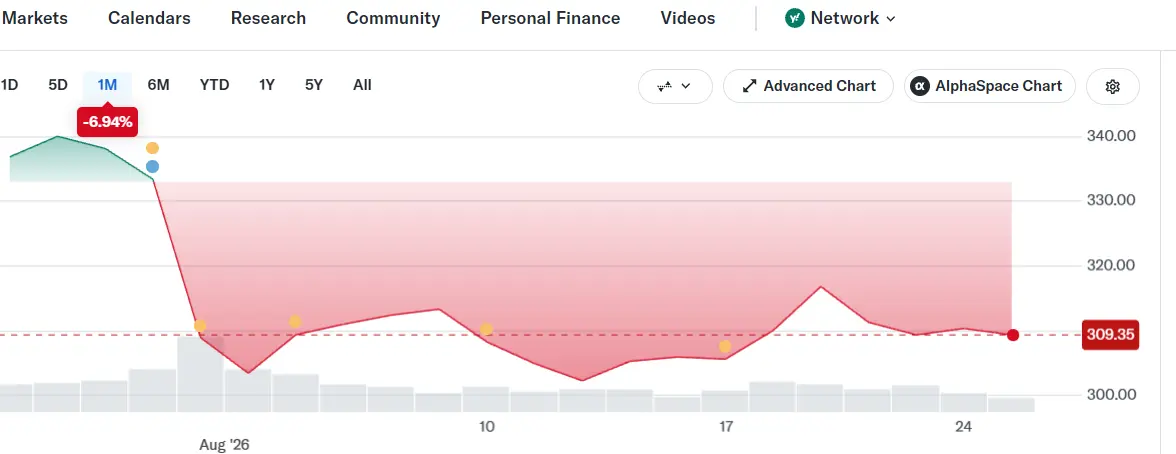Open the chart type dropdown
The image size is (1176, 454).
(x=675, y=86)
